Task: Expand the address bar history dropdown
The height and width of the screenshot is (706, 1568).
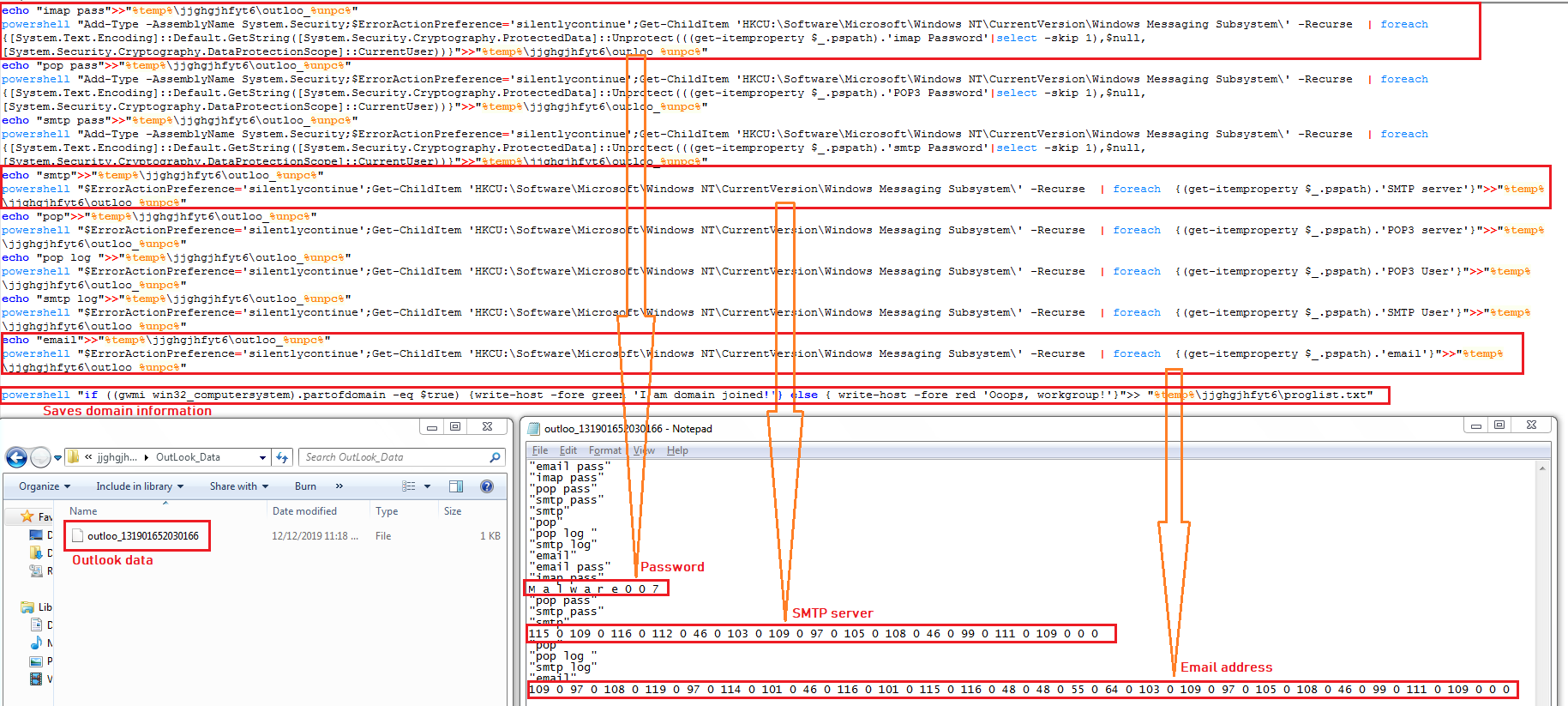Action: 263,457
